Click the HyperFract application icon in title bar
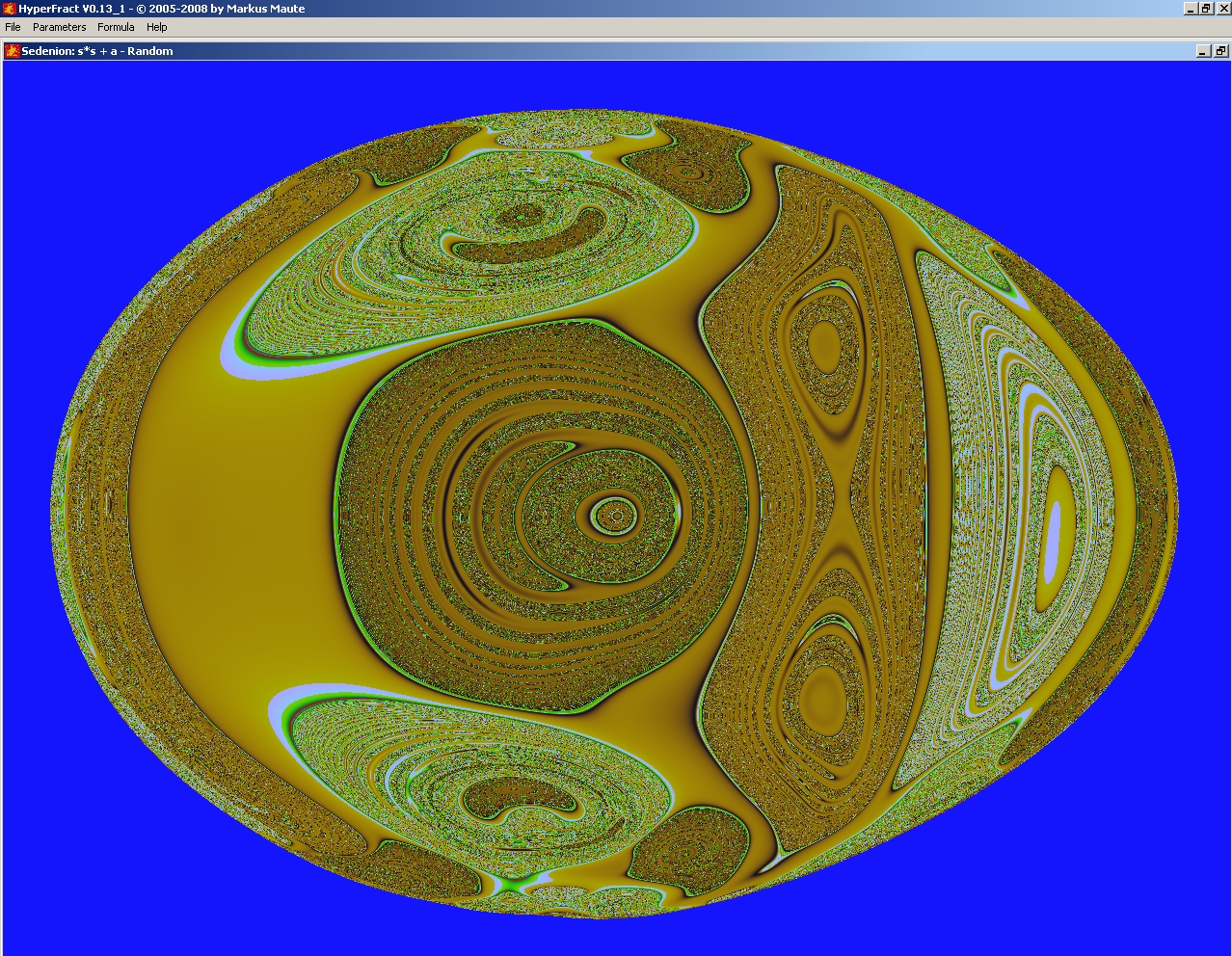 click(x=10, y=9)
